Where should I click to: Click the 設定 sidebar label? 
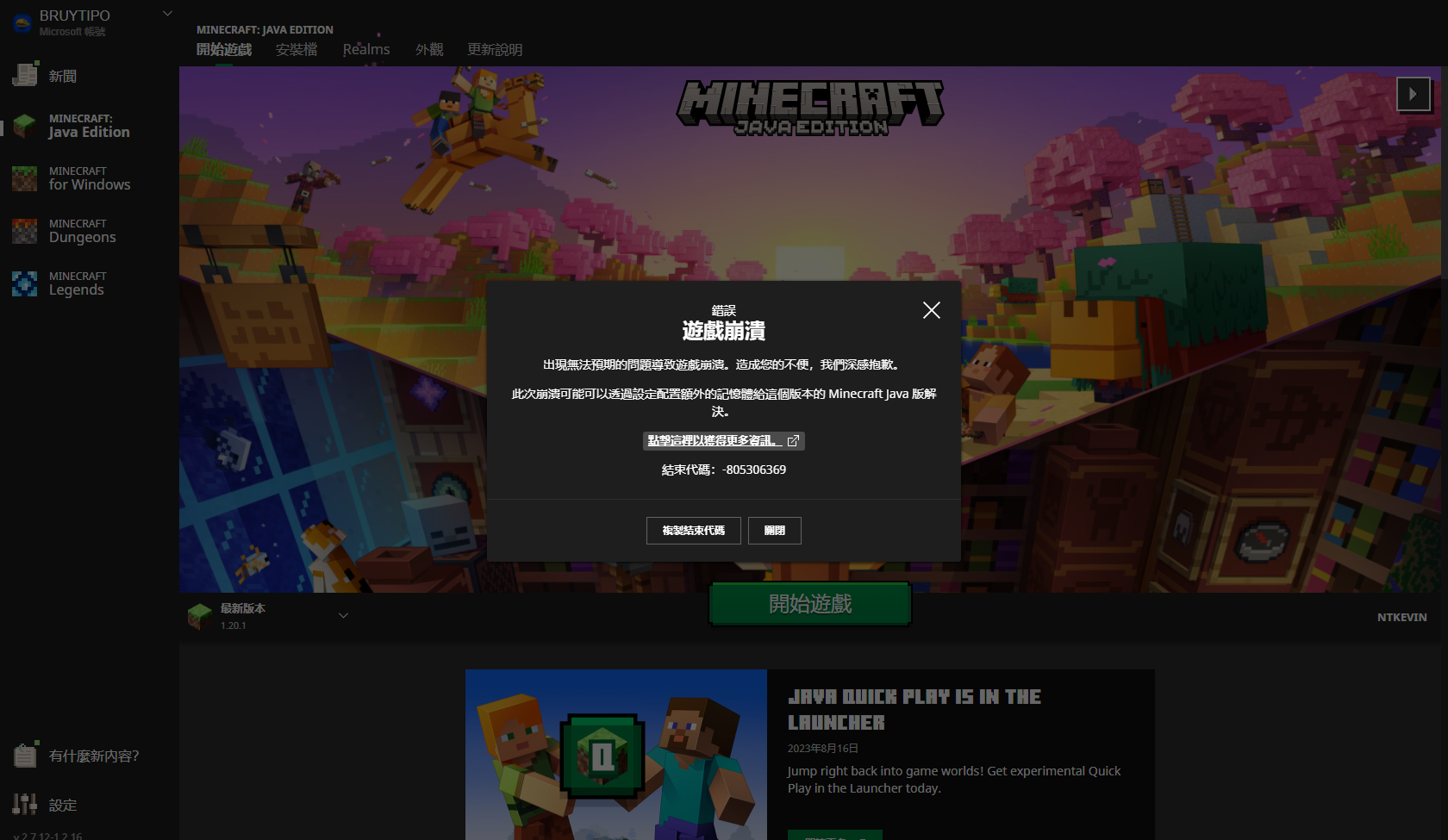63,805
